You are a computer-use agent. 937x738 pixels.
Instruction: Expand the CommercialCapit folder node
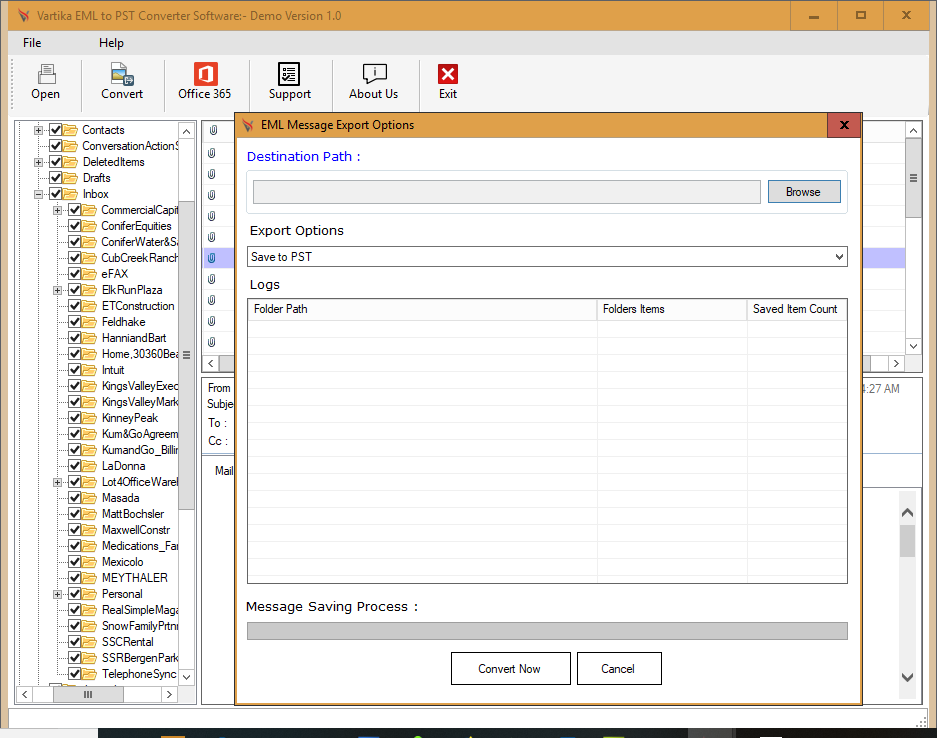pos(57,210)
